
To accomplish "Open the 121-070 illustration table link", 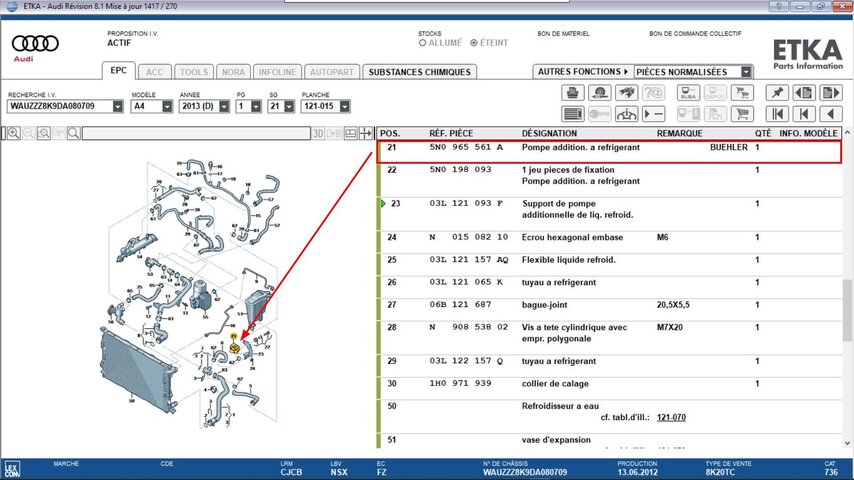I will click(x=671, y=417).
